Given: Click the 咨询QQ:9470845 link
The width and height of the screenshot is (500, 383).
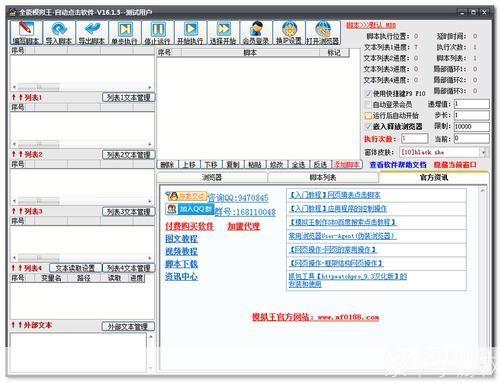Looking at the screenshot, I should tap(238, 198).
